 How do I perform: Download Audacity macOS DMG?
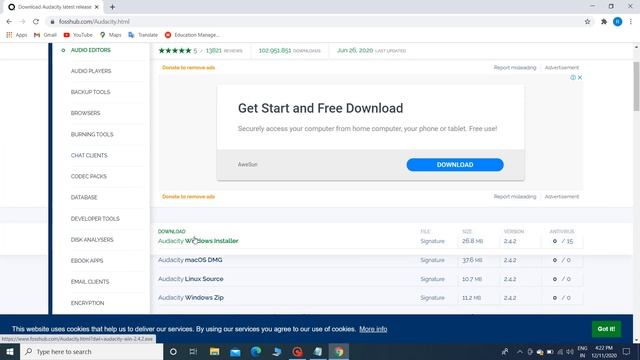[190, 260]
